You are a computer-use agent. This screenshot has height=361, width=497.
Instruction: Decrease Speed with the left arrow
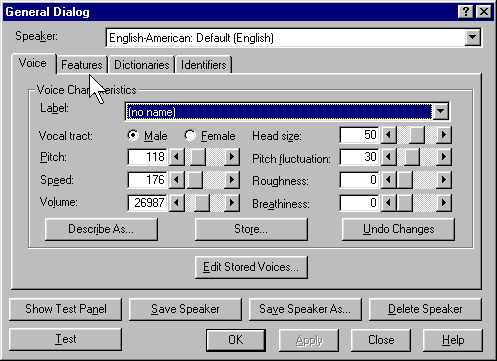[177, 180]
